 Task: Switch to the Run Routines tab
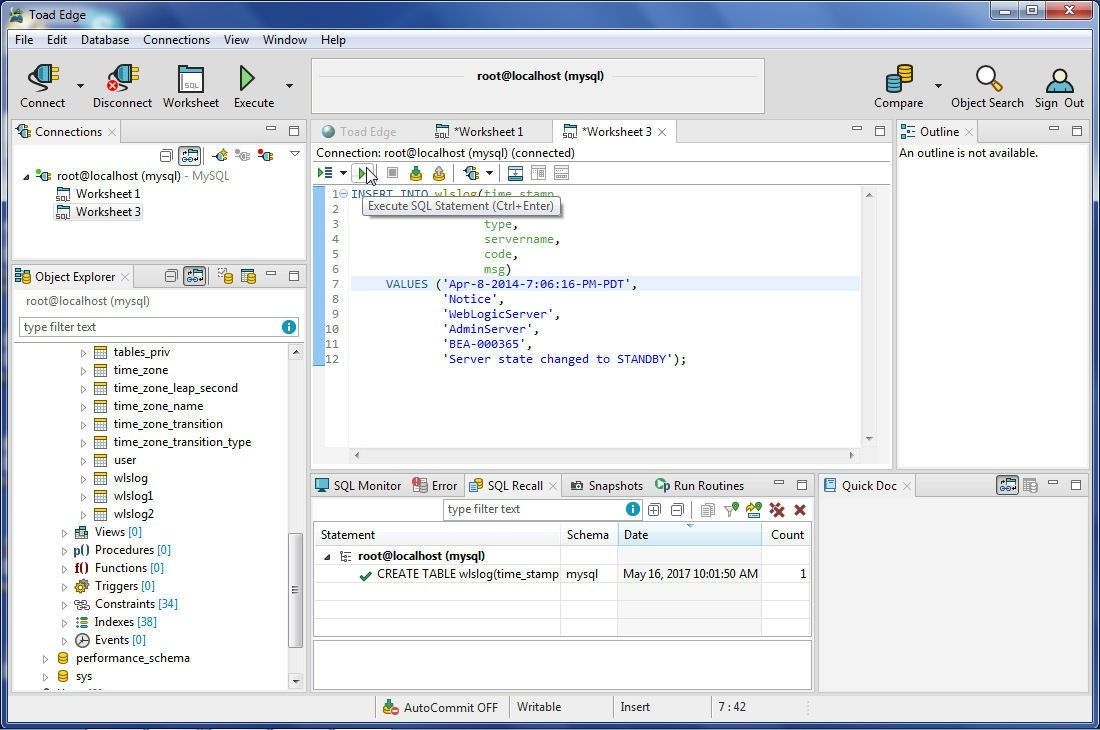[699, 486]
